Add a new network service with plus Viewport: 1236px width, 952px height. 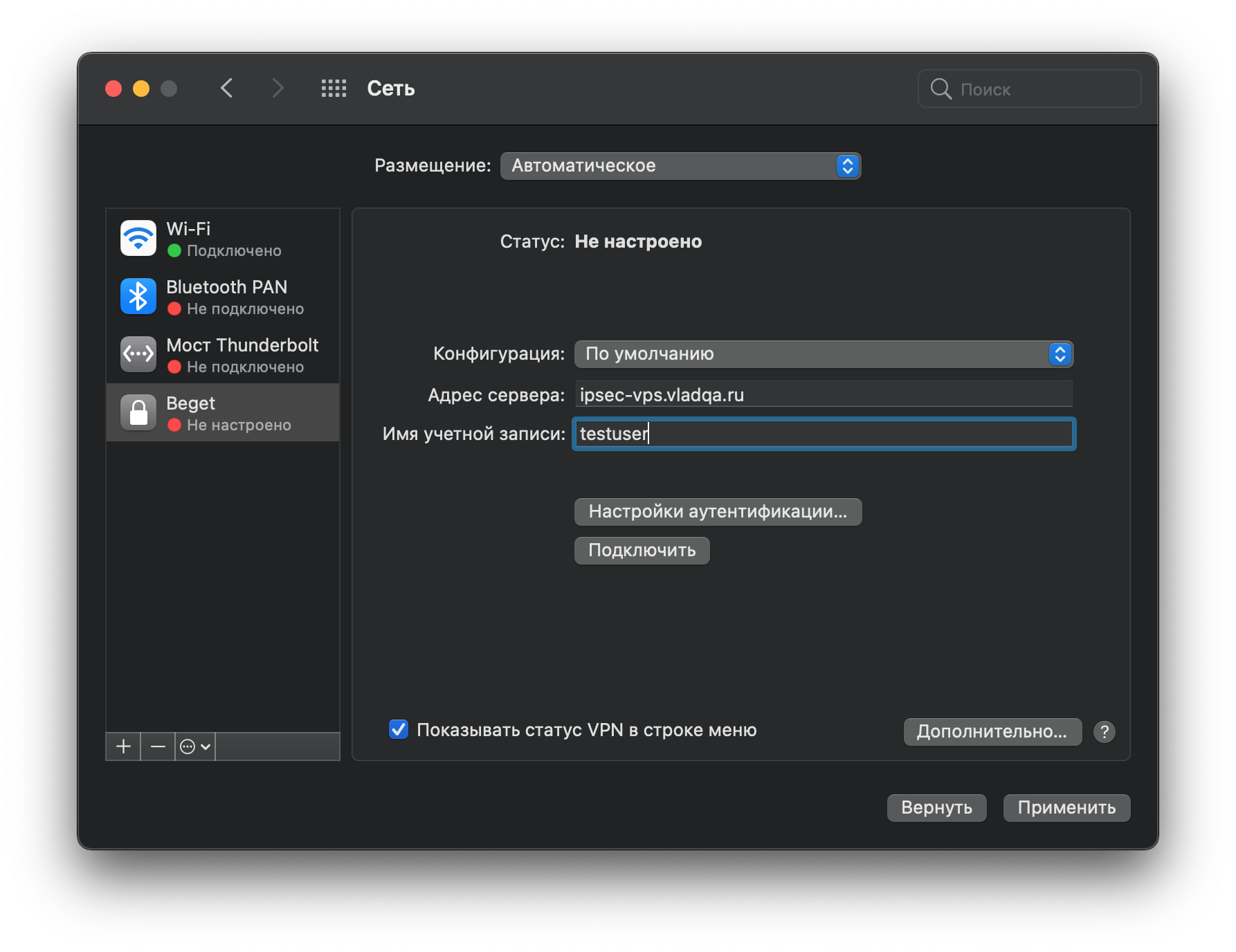[x=123, y=747]
